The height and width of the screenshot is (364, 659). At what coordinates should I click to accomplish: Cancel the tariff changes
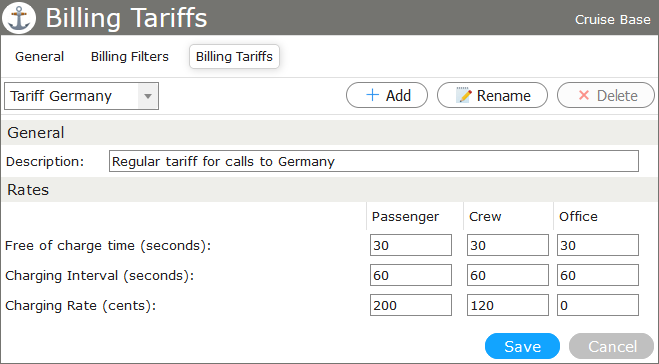(x=612, y=346)
